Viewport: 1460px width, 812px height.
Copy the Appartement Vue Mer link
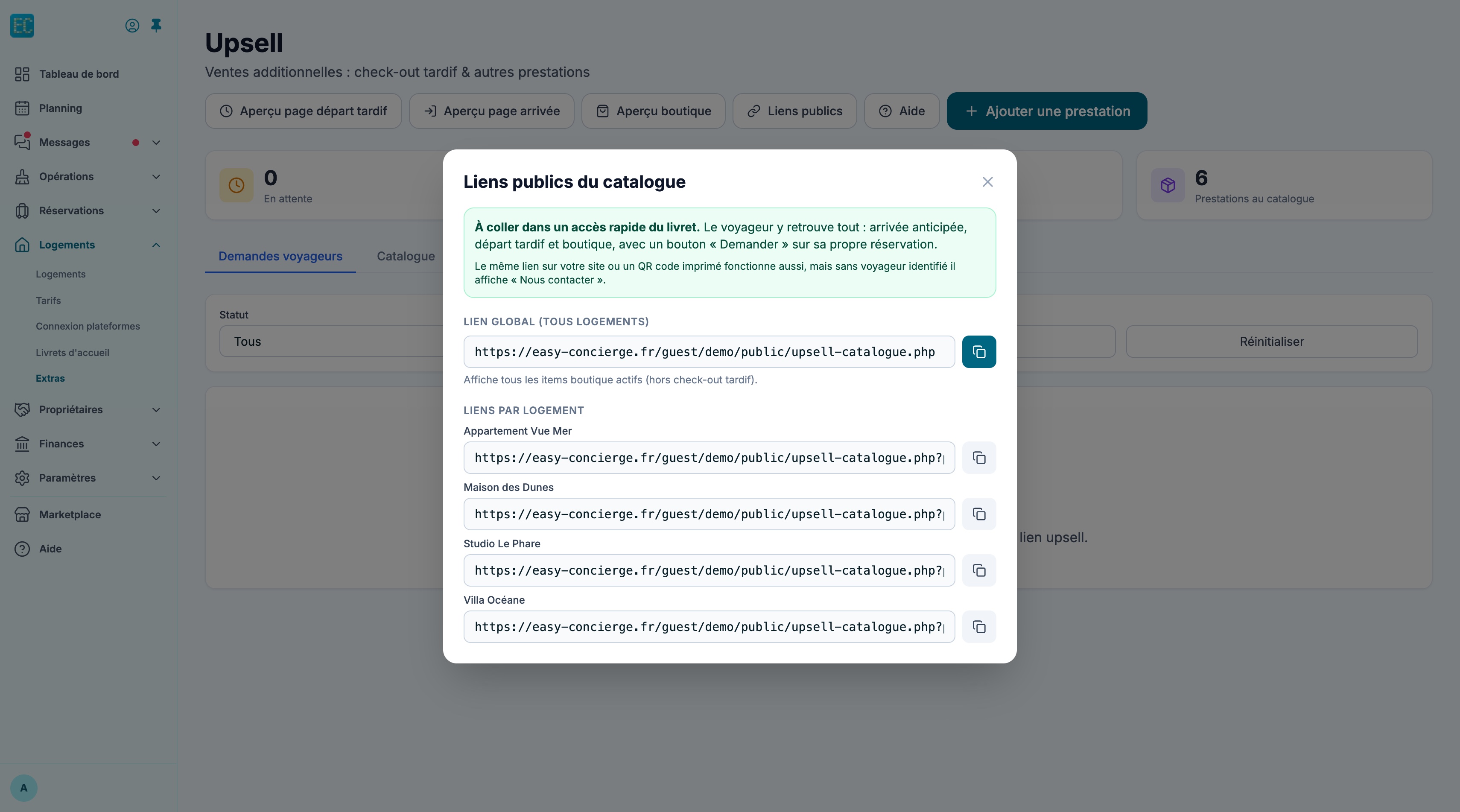[979, 458]
